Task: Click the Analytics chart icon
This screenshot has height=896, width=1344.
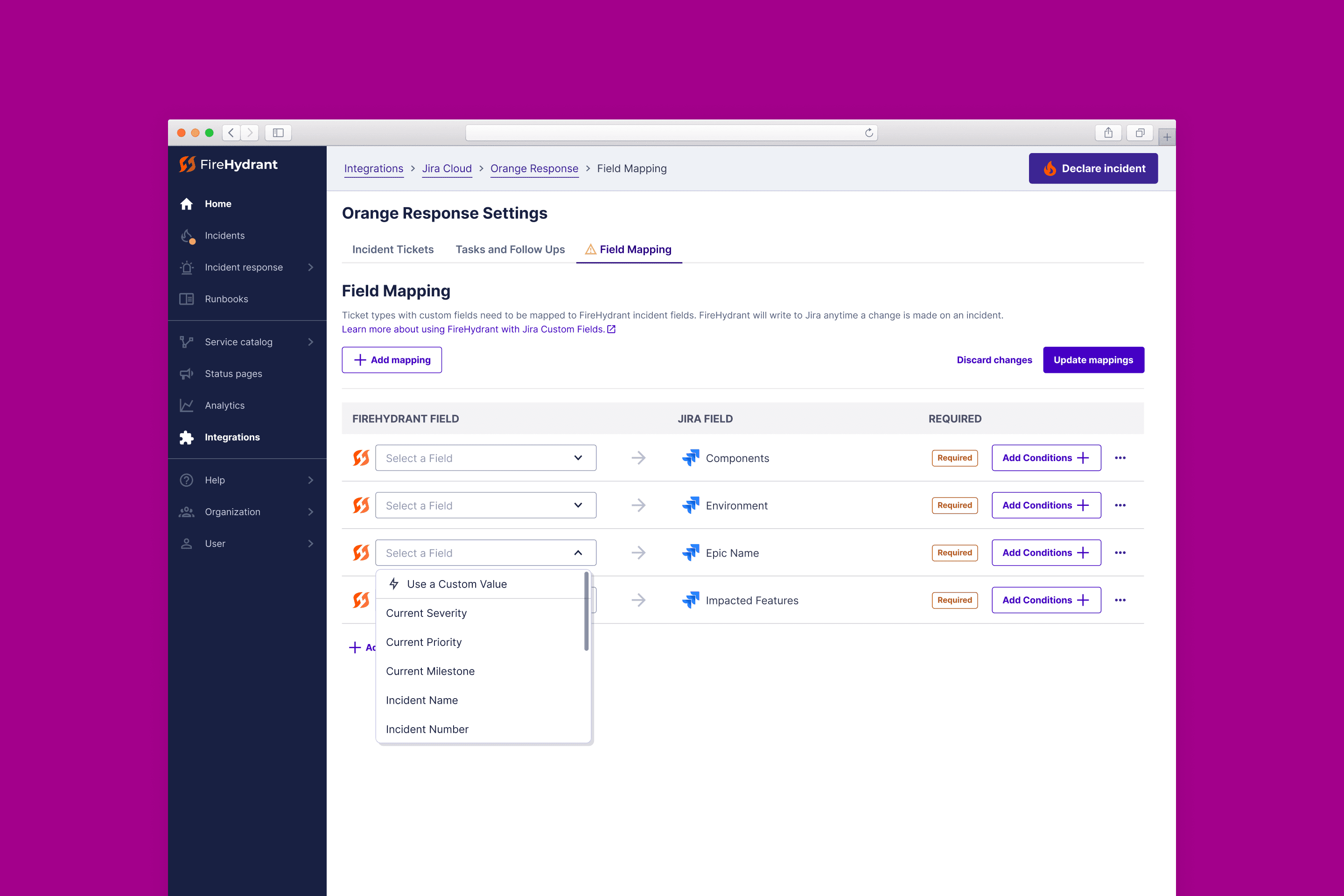Action: point(186,405)
